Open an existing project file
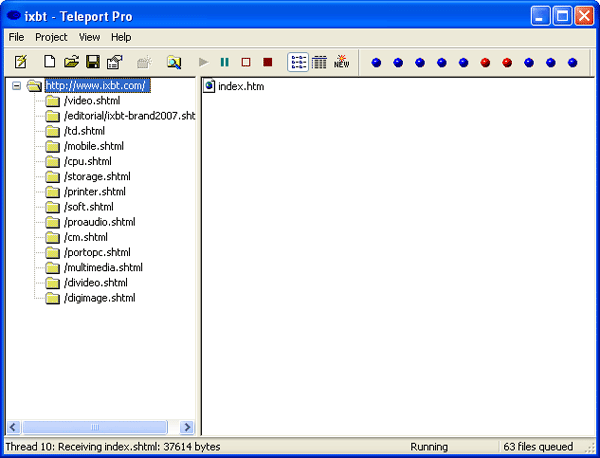This screenshot has width=600, height=458. click(x=71, y=62)
